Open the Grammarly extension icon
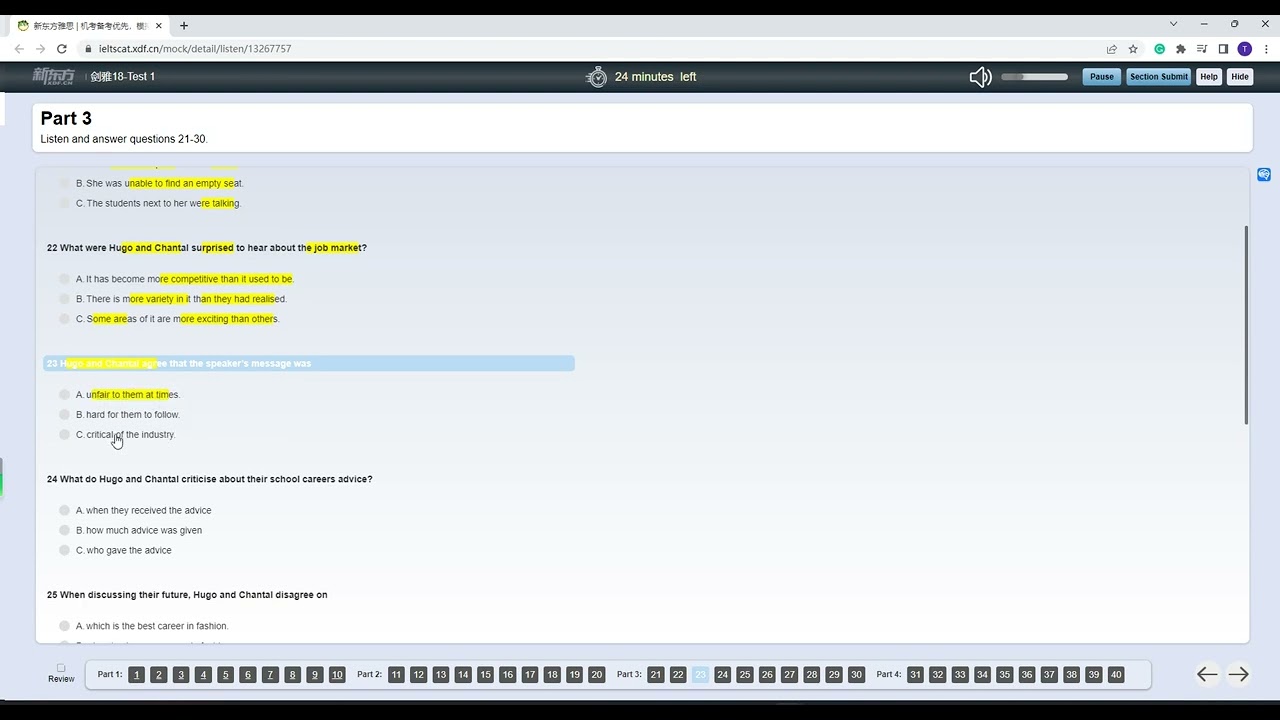 1160,48
